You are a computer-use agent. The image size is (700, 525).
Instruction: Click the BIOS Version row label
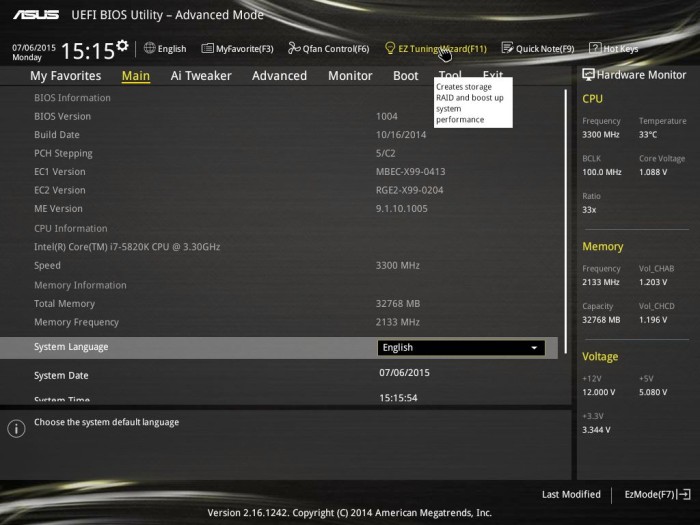62,116
